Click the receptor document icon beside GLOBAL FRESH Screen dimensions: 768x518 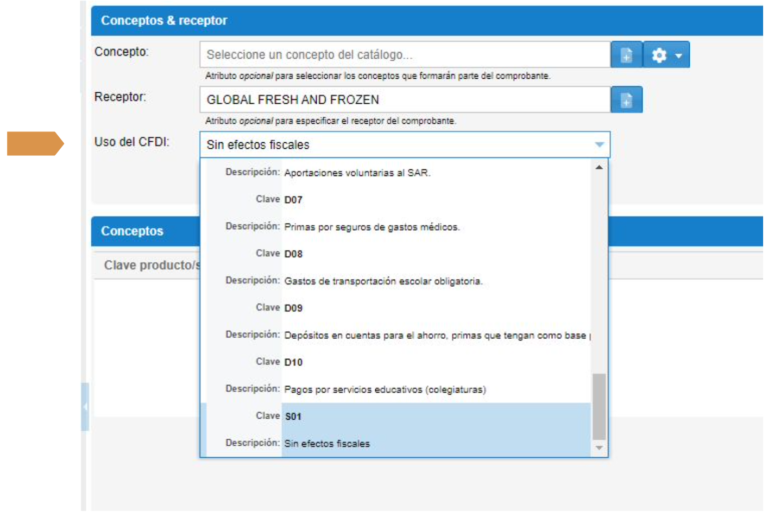pyautogui.click(x=626, y=100)
